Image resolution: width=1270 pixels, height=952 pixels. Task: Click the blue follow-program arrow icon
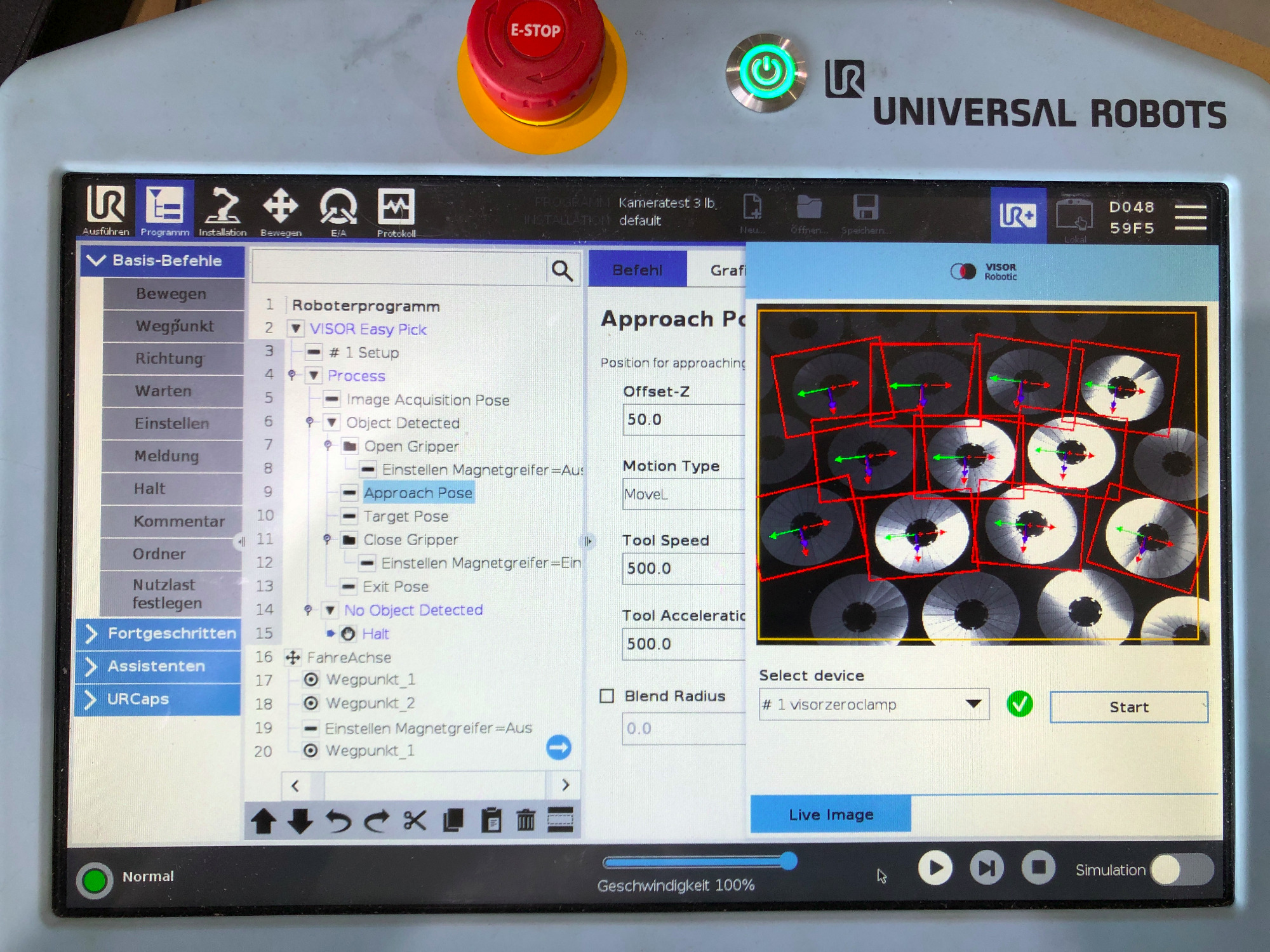click(559, 748)
